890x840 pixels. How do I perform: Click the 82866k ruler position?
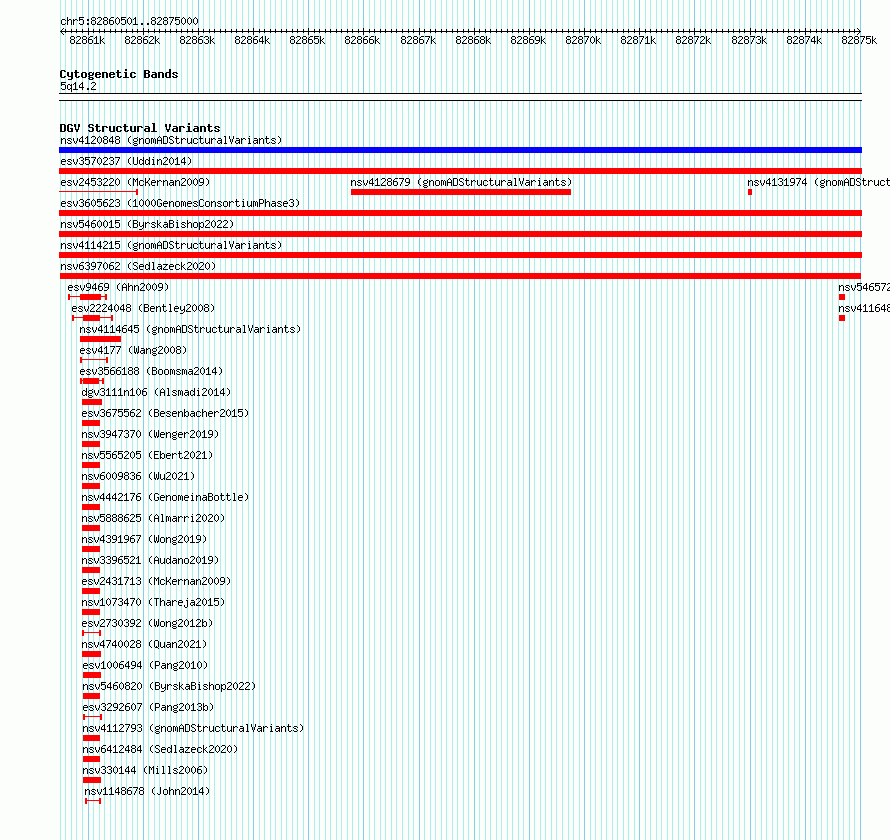[362, 40]
